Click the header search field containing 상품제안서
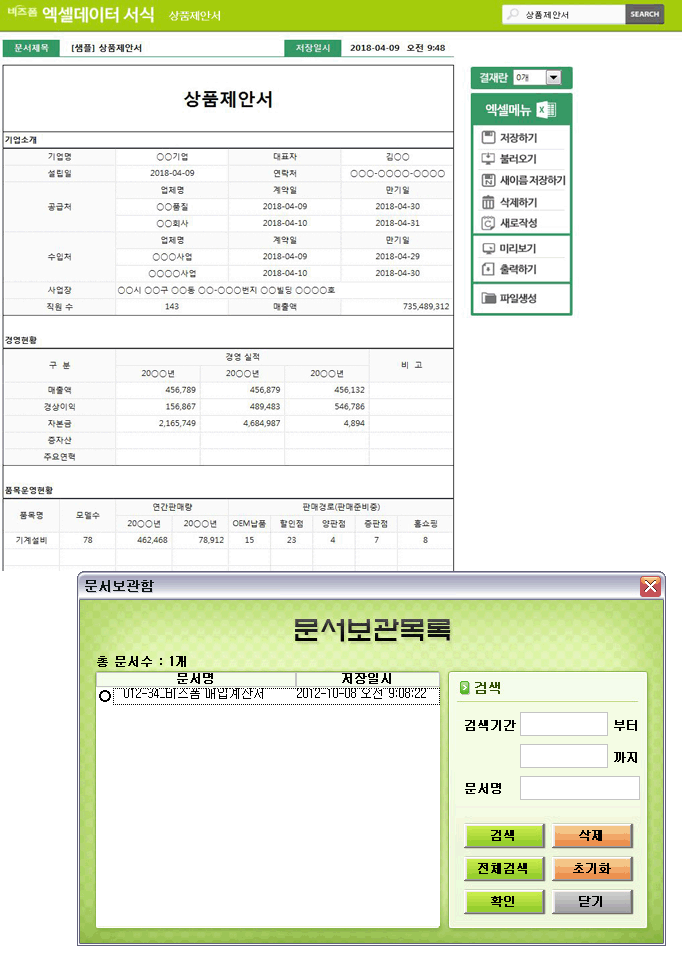 (564, 14)
